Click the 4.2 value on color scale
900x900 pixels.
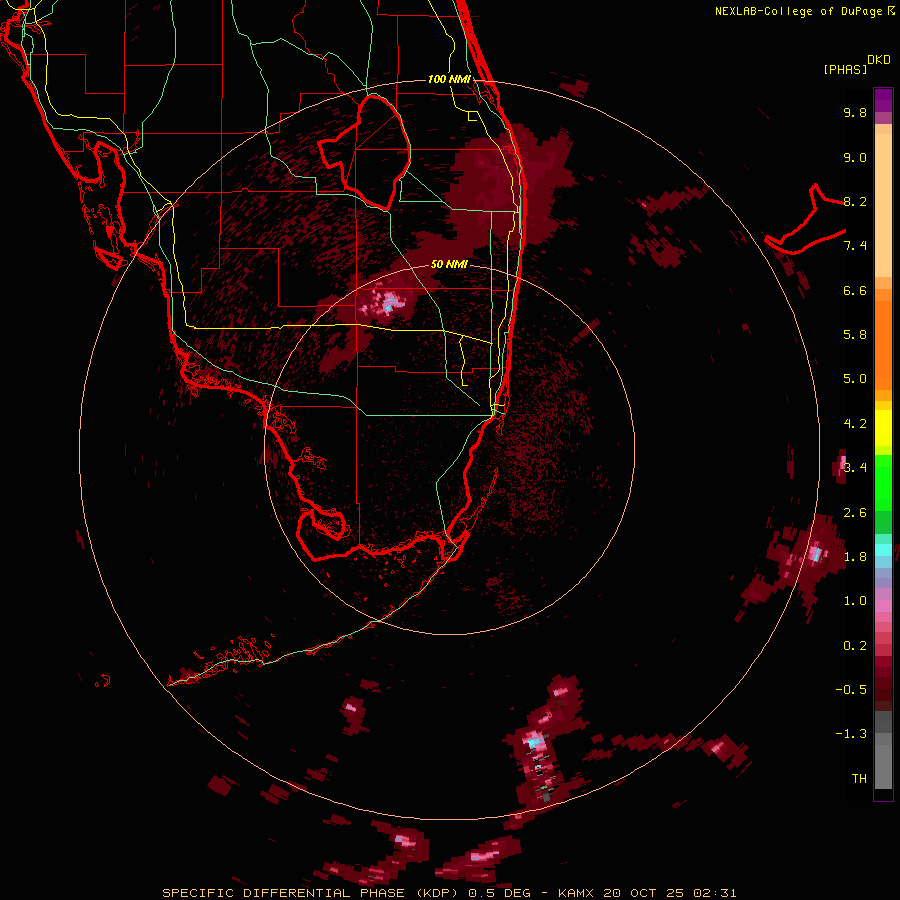point(855,424)
